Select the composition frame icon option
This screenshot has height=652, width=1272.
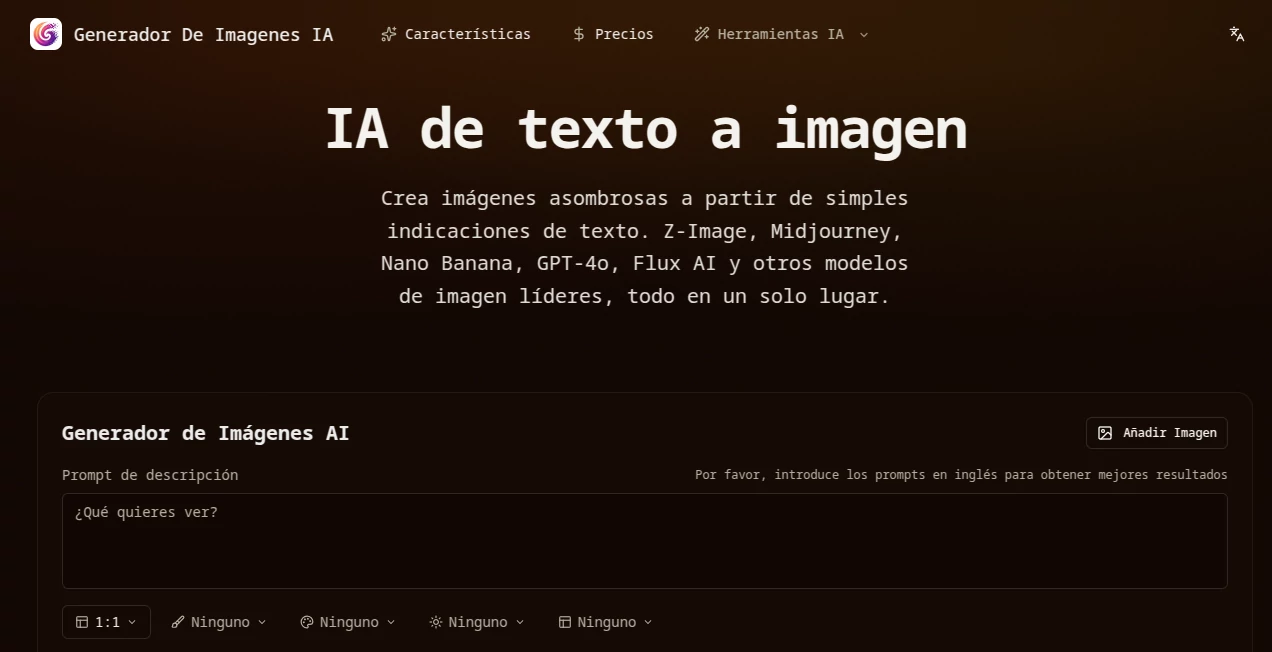[565, 621]
